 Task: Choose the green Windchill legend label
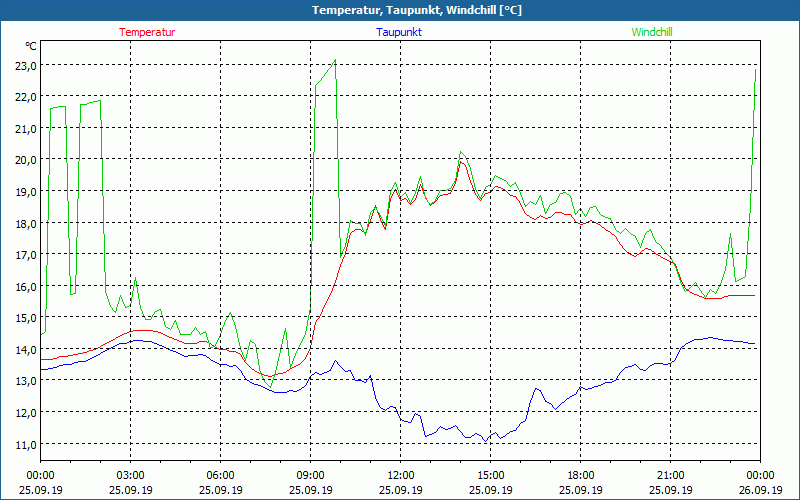tap(652, 32)
